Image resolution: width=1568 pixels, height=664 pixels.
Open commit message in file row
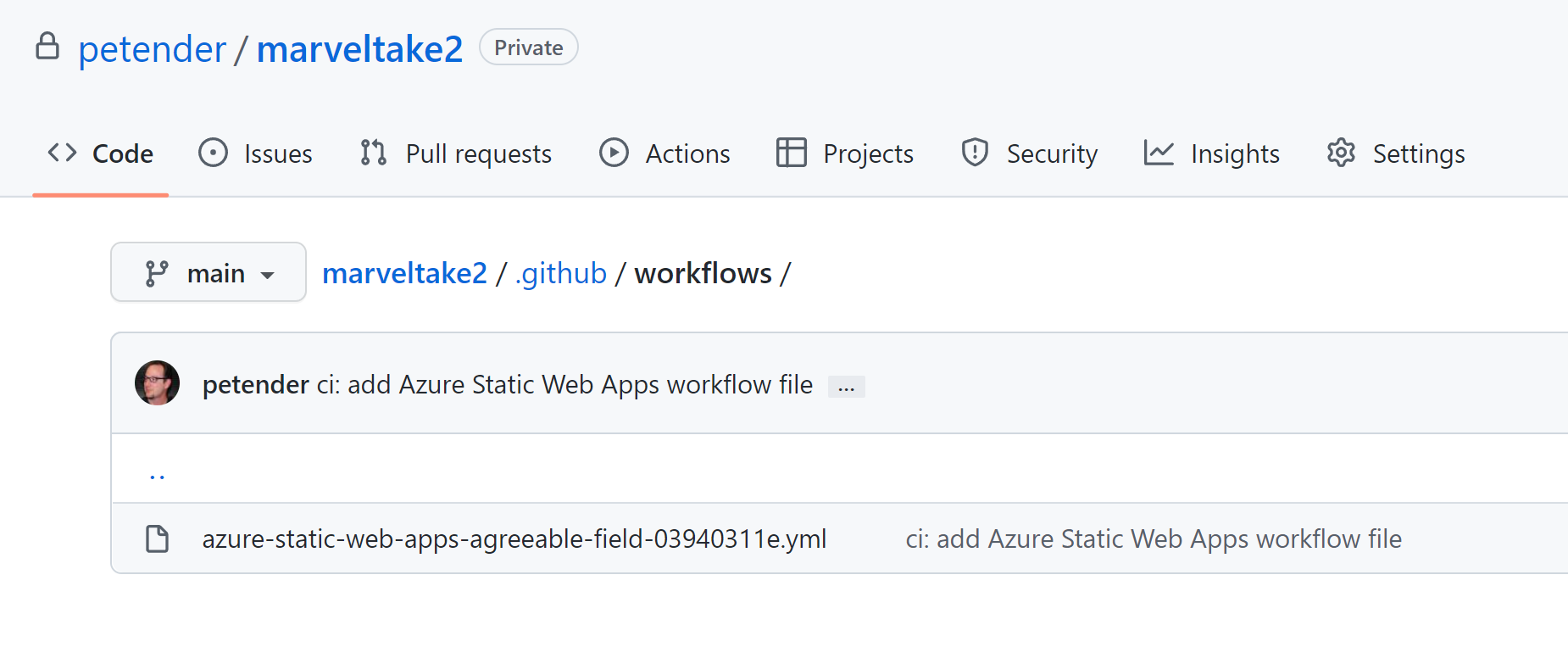[1153, 538]
